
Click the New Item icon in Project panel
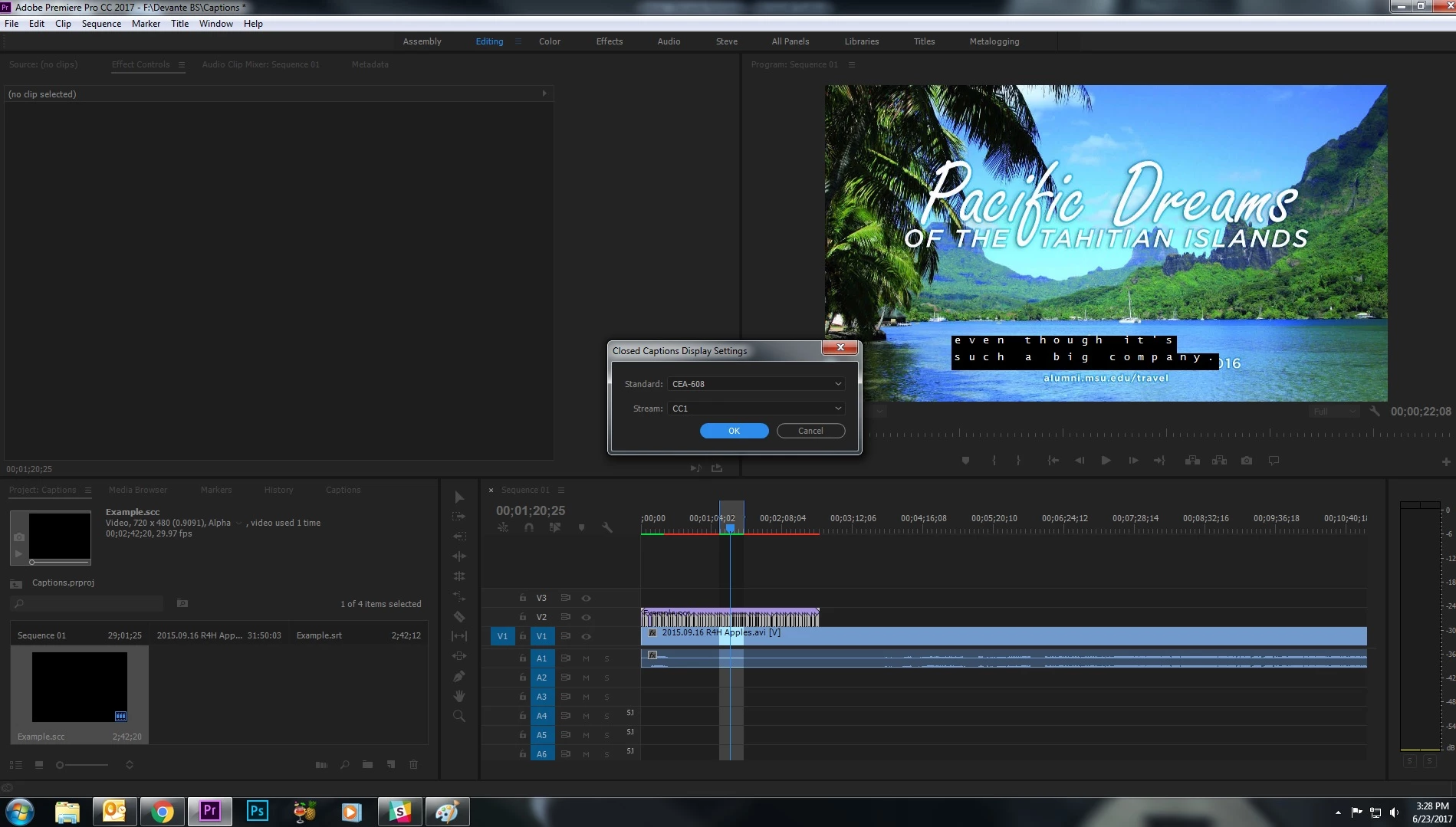(391, 764)
